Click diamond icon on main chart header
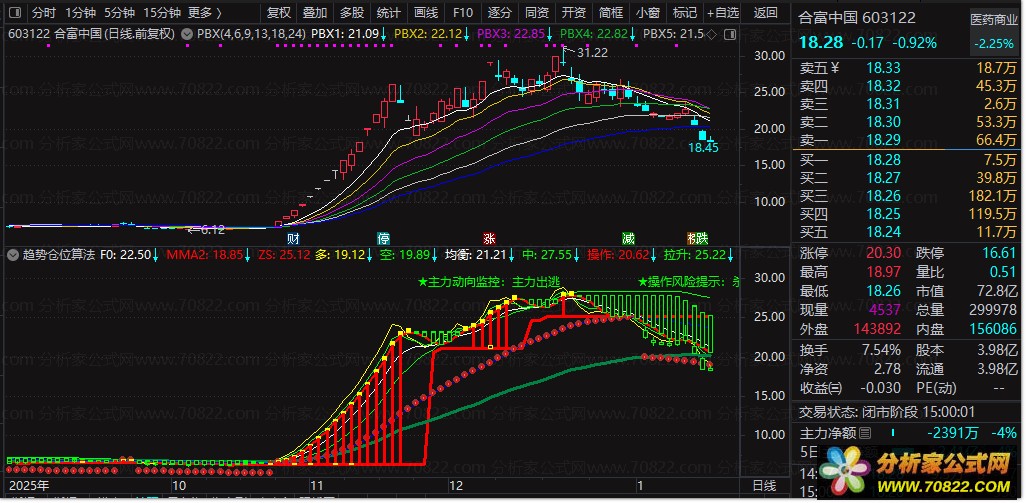This screenshot has width=1027, height=503. (713, 33)
